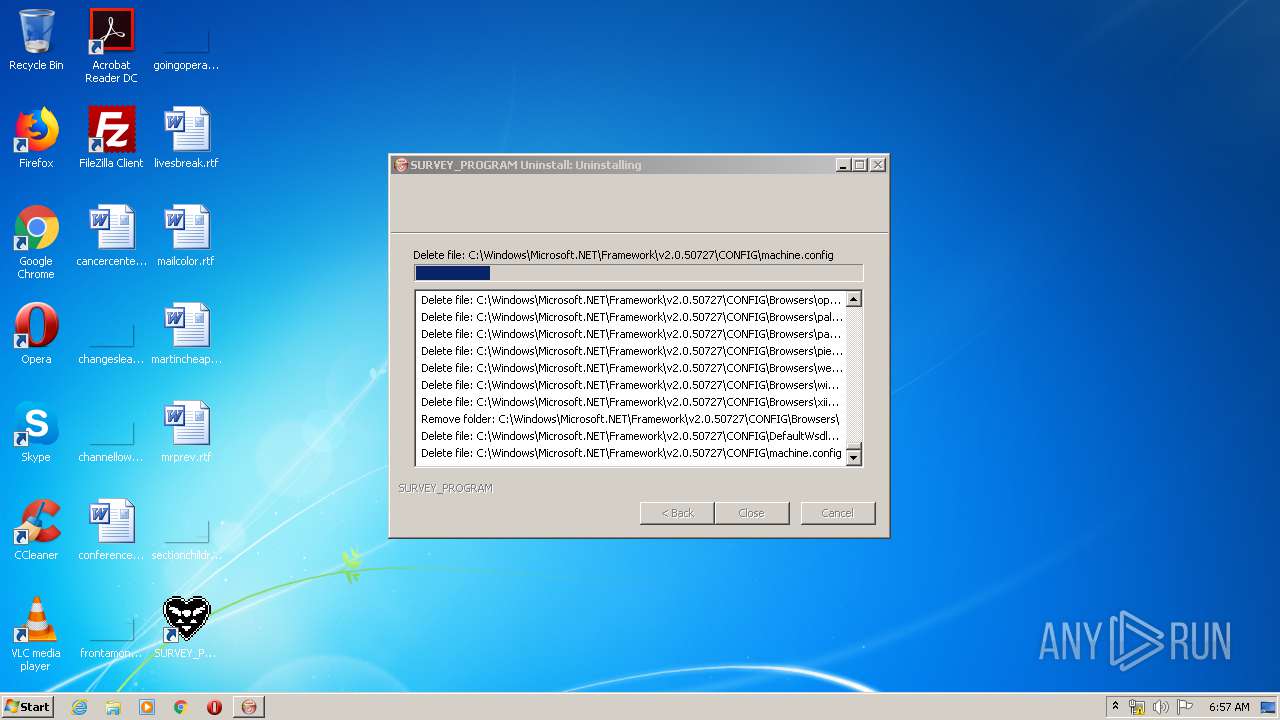
Task: Click the uninstaller title bar icon
Action: coord(401,165)
